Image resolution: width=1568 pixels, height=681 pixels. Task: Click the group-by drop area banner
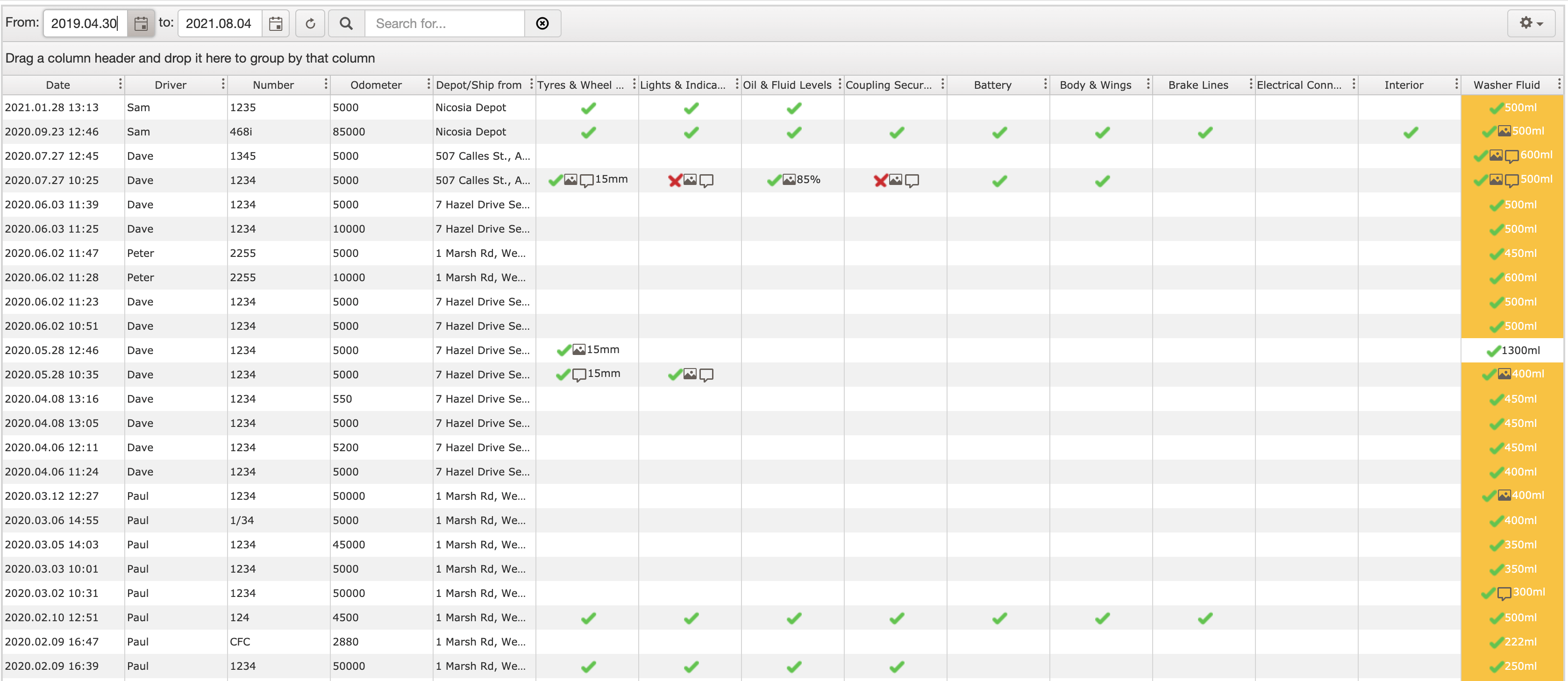click(x=783, y=58)
